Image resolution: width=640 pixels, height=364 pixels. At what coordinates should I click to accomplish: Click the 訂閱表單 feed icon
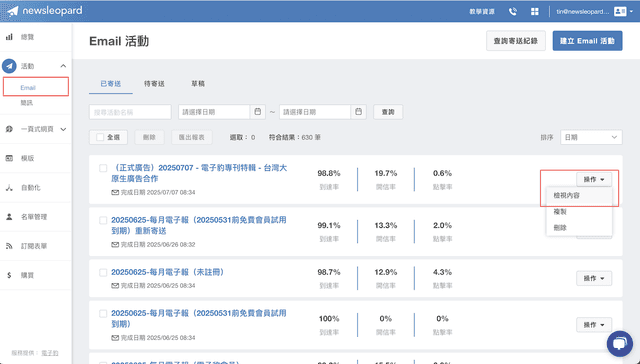click(x=9, y=246)
